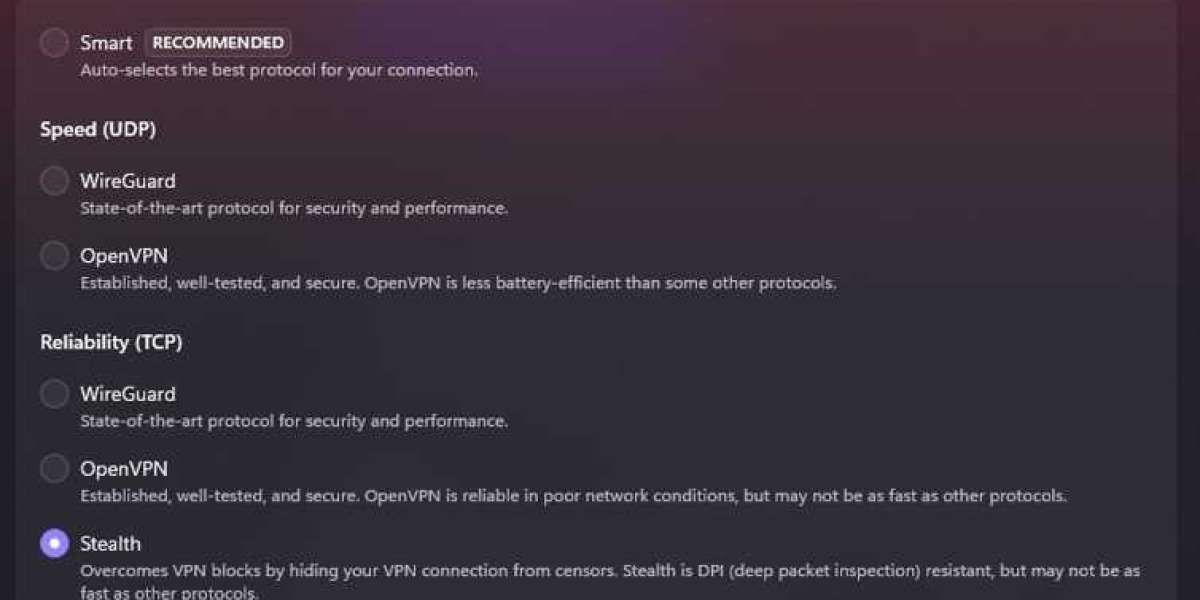Click the Speed (UDP) section heading
Viewport: 1200px width, 600px height.
[x=98, y=129]
